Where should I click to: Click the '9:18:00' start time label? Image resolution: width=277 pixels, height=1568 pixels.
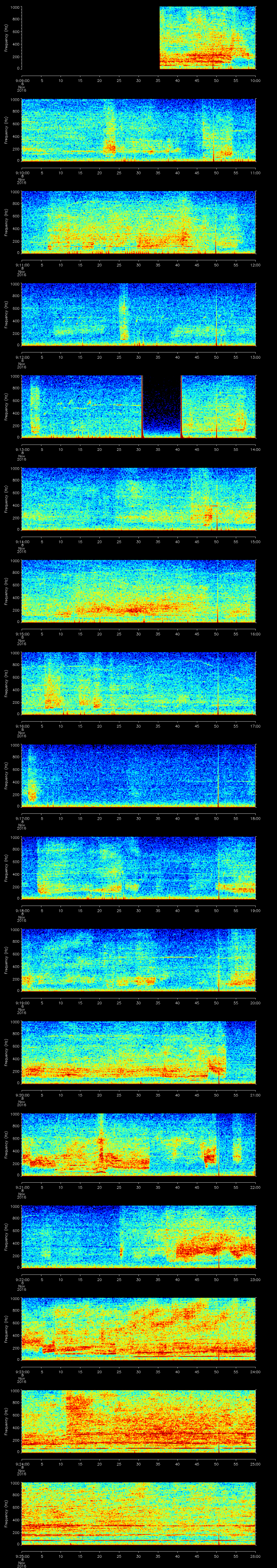point(22,910)
